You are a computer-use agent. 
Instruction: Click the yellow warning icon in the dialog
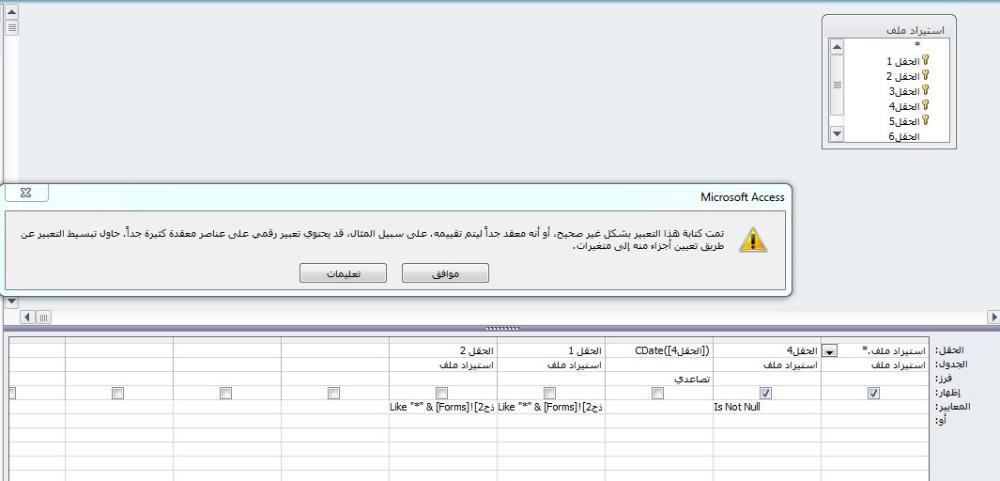coord(752,240)
